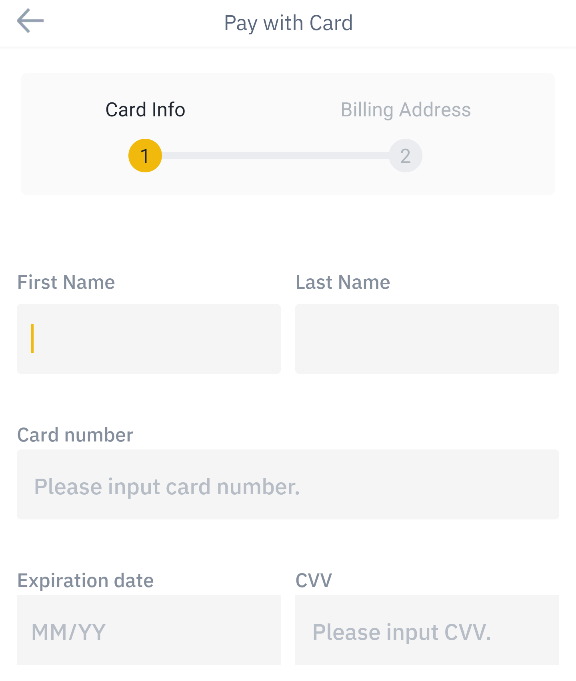Focus the Last Name input field
Screen dimensions: 576x681
(x=427, y=339)
